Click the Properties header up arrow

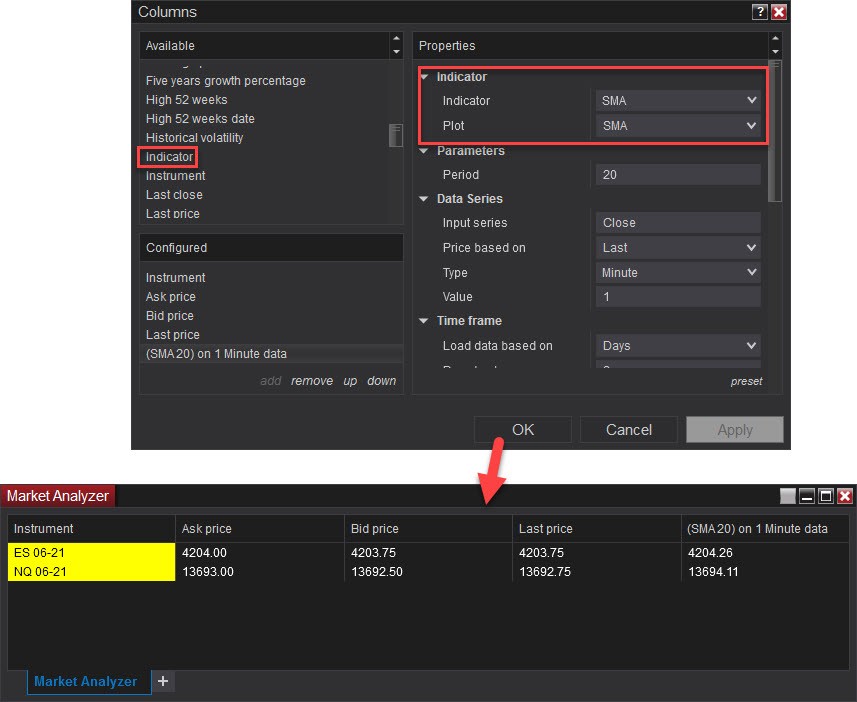775,38
